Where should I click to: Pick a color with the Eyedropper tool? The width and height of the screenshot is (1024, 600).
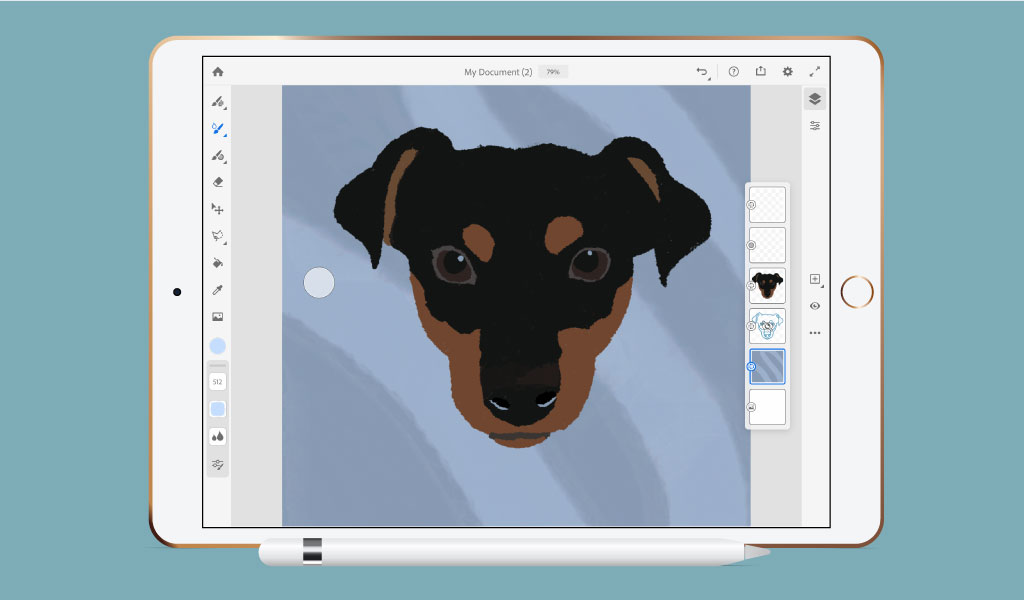coord(218,287)
